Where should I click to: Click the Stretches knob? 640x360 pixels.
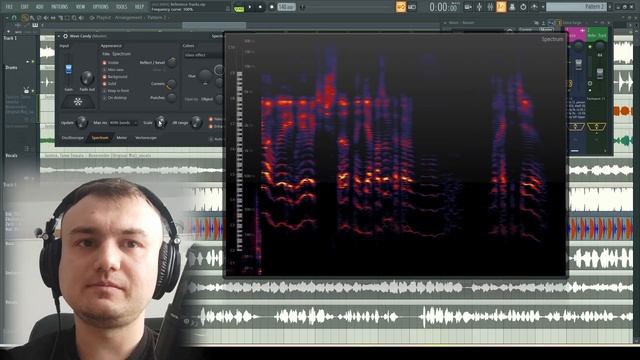click(172, 98)
